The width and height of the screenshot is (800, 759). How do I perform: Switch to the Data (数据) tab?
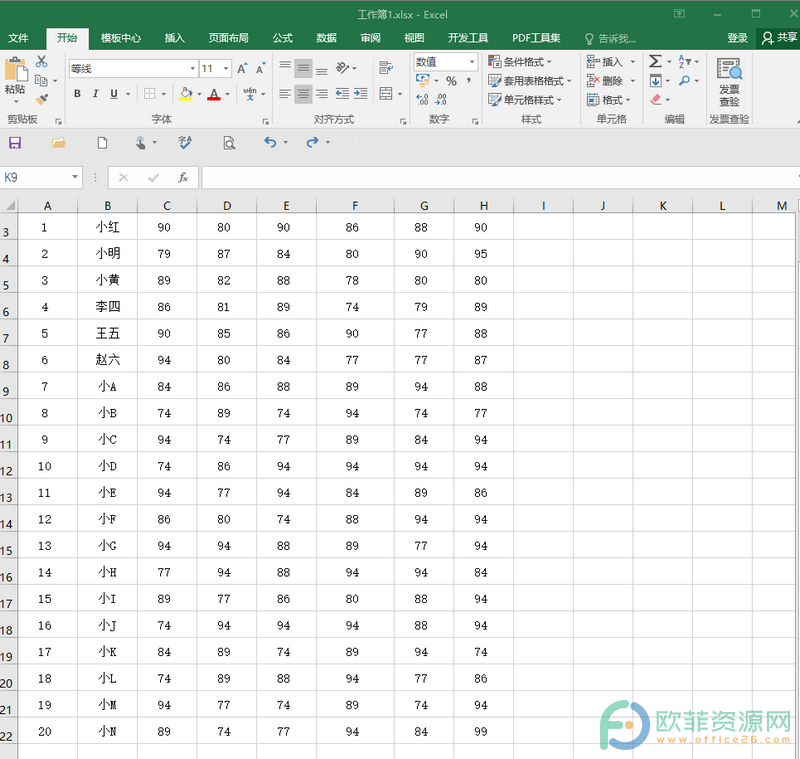point(326,38)
